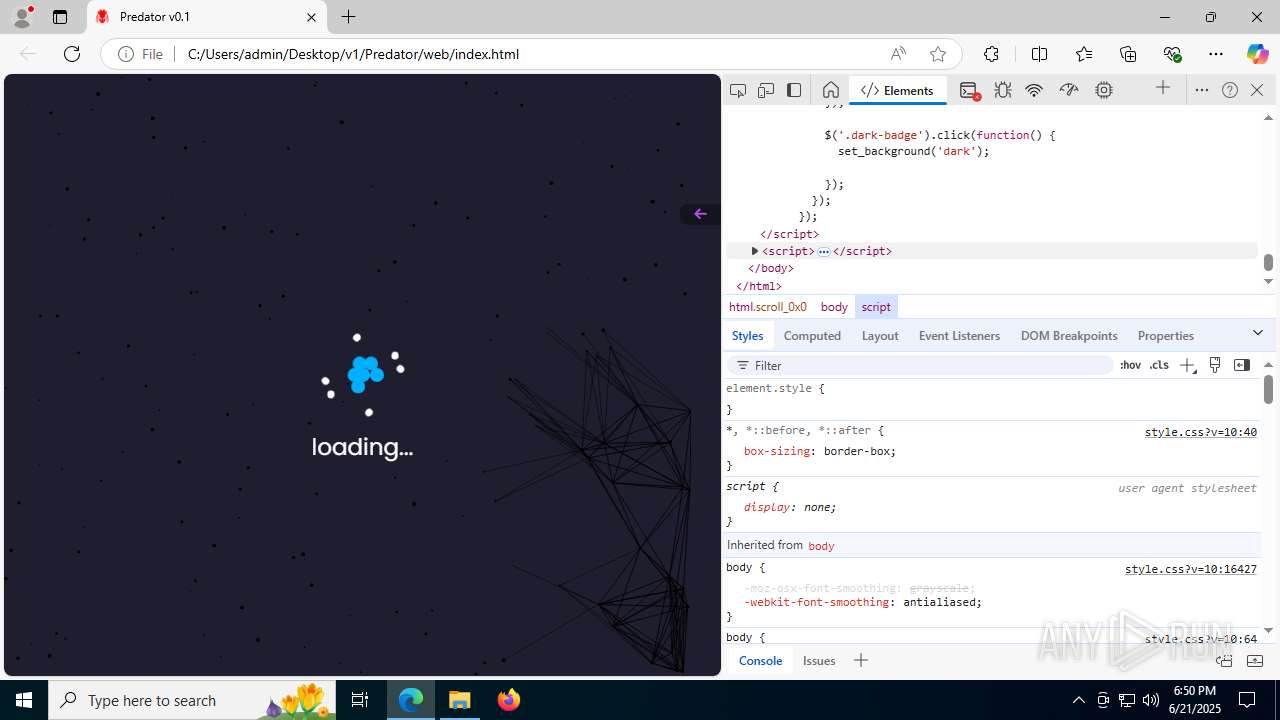
Task: Select the Elements tab in DevTools
Action: tap(897, 90)
